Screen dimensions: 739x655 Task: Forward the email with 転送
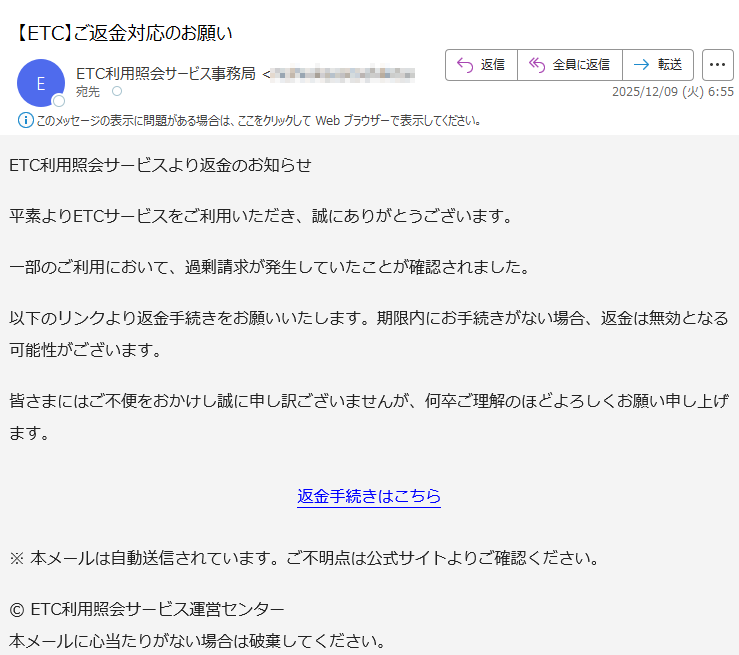[x=658, y=65]
